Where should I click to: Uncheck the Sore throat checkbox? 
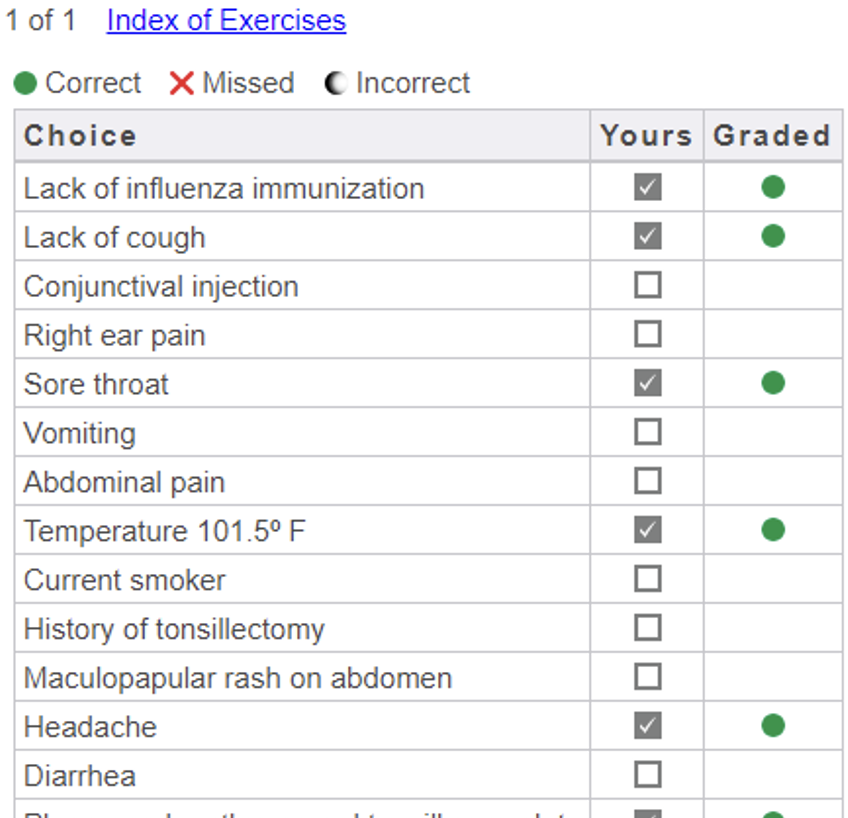[x=647, y=383]
